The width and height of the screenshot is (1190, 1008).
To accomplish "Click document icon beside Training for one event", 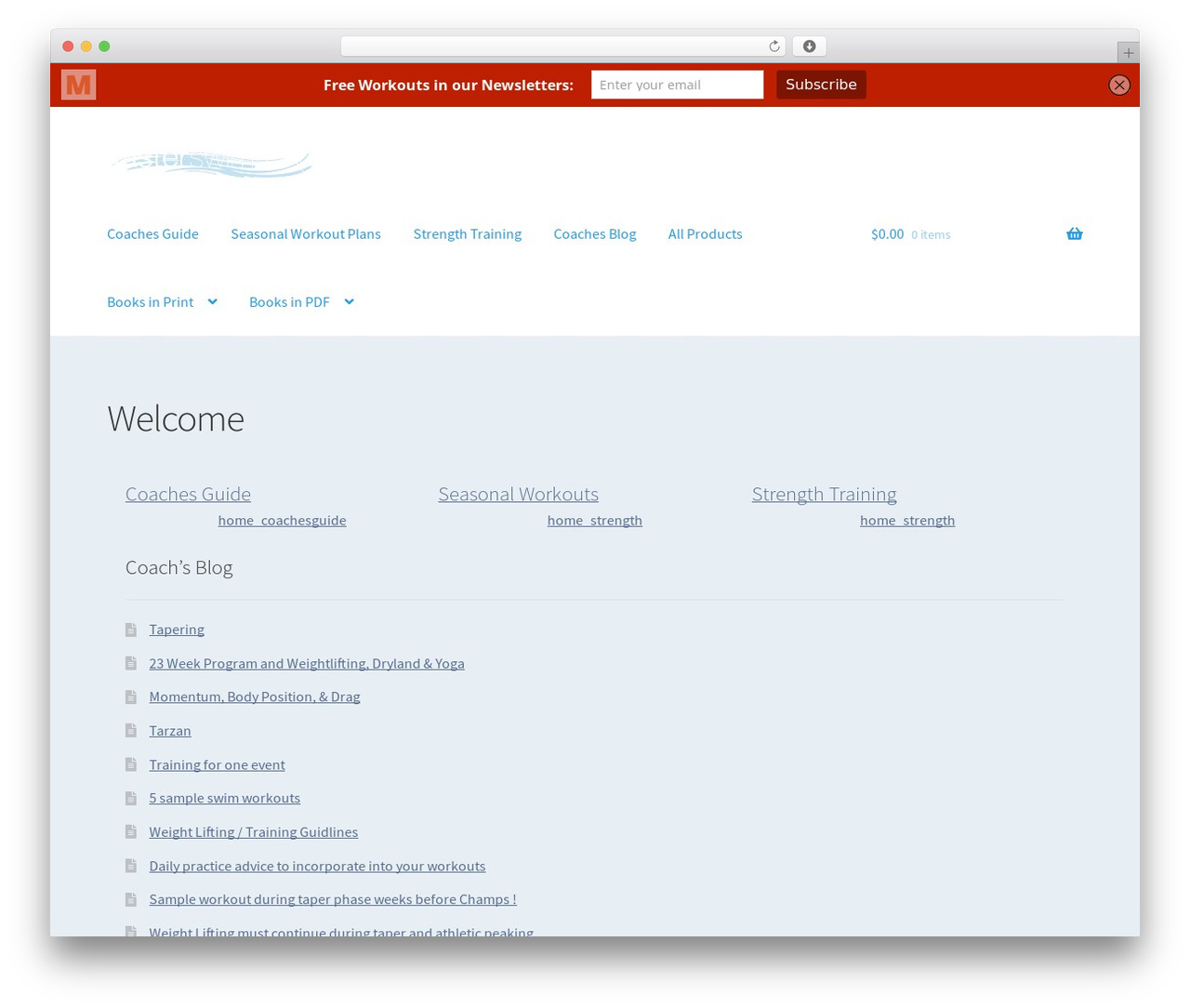I will [x=131, y=764].
